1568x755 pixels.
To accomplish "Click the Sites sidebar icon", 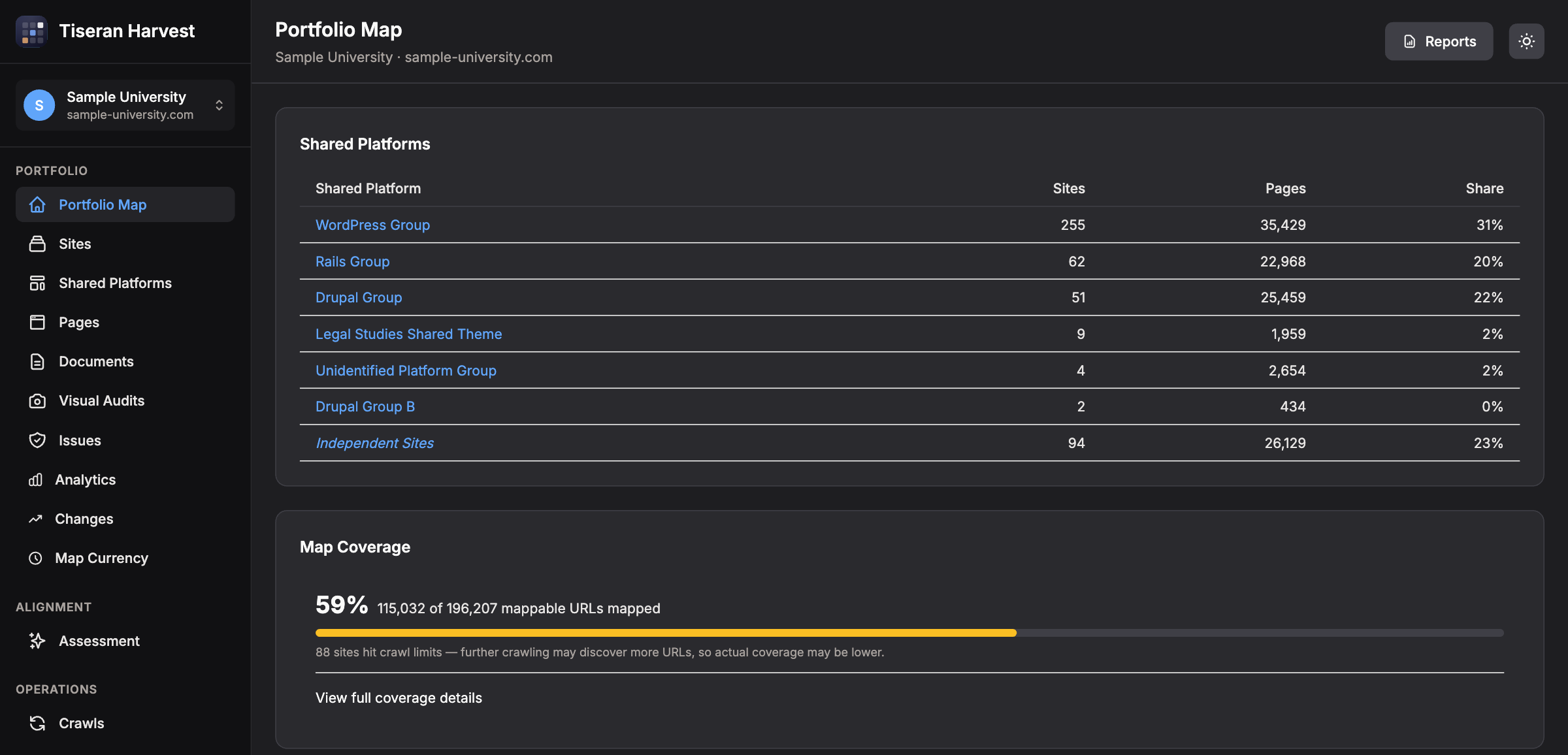I will pos(37,244).
